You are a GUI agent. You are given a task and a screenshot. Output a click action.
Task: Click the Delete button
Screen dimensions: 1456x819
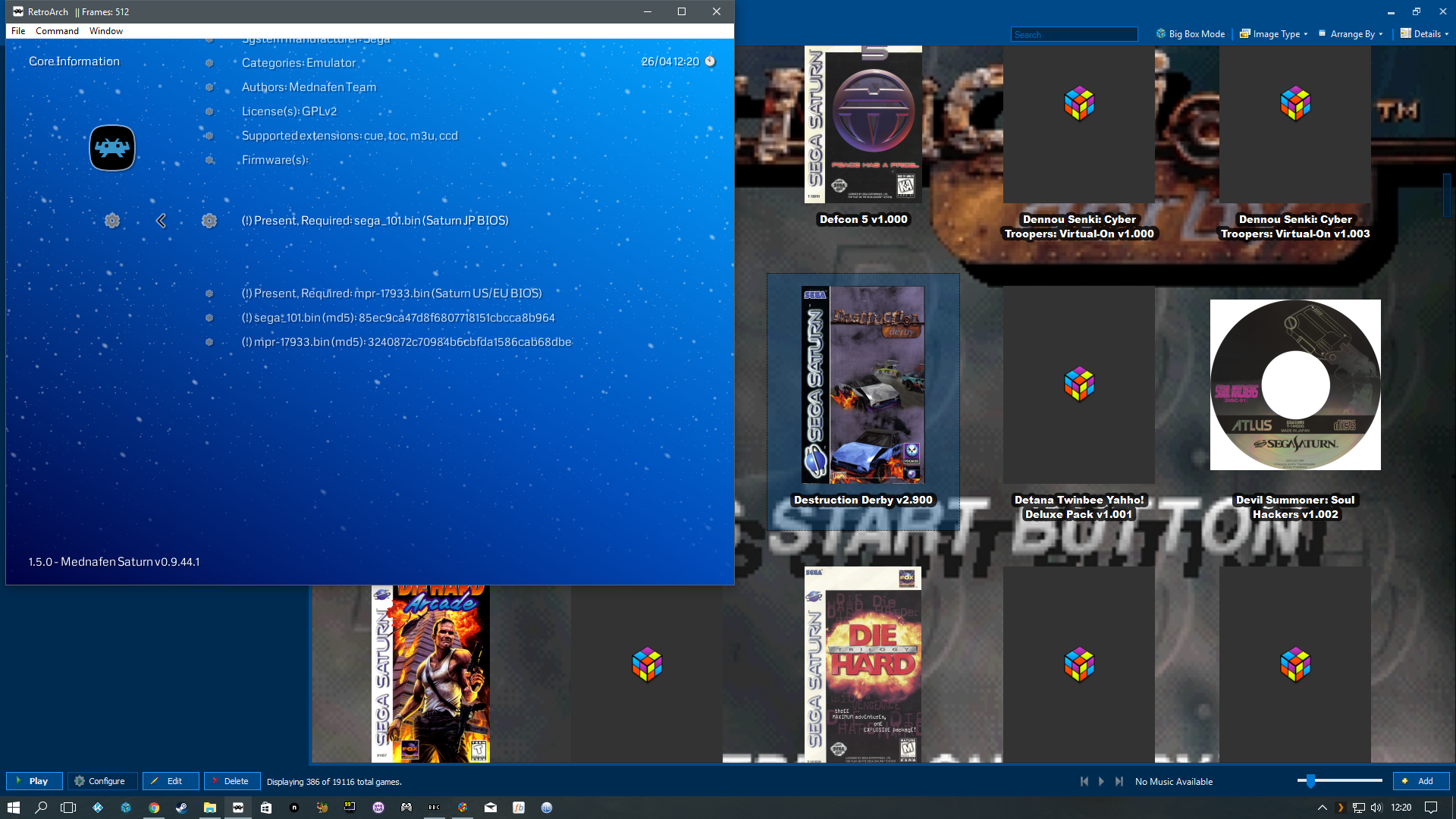pyautogui.click(x=232, y=781)
